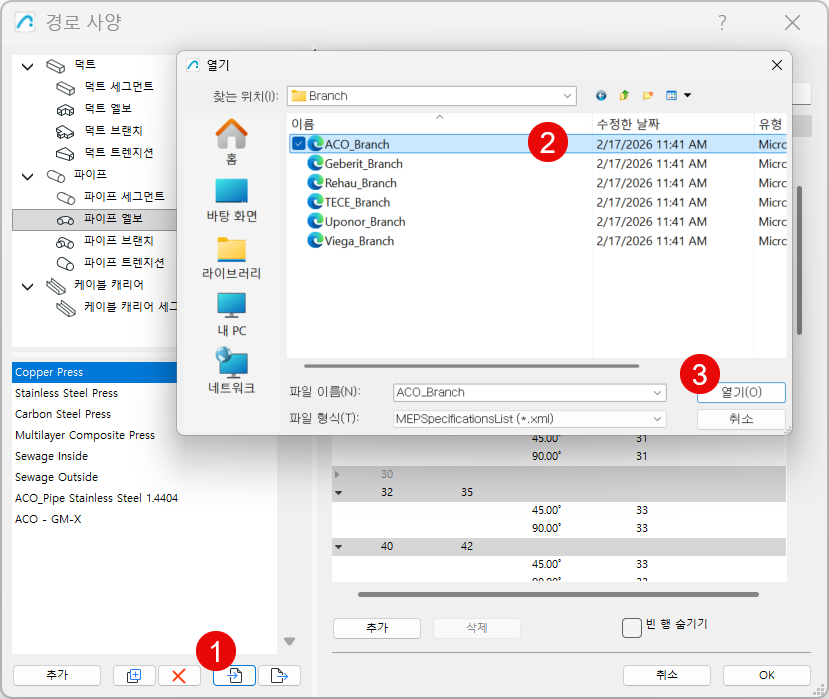
Task: Click the import specifications icon button
Action: click(x=234, y=675)
